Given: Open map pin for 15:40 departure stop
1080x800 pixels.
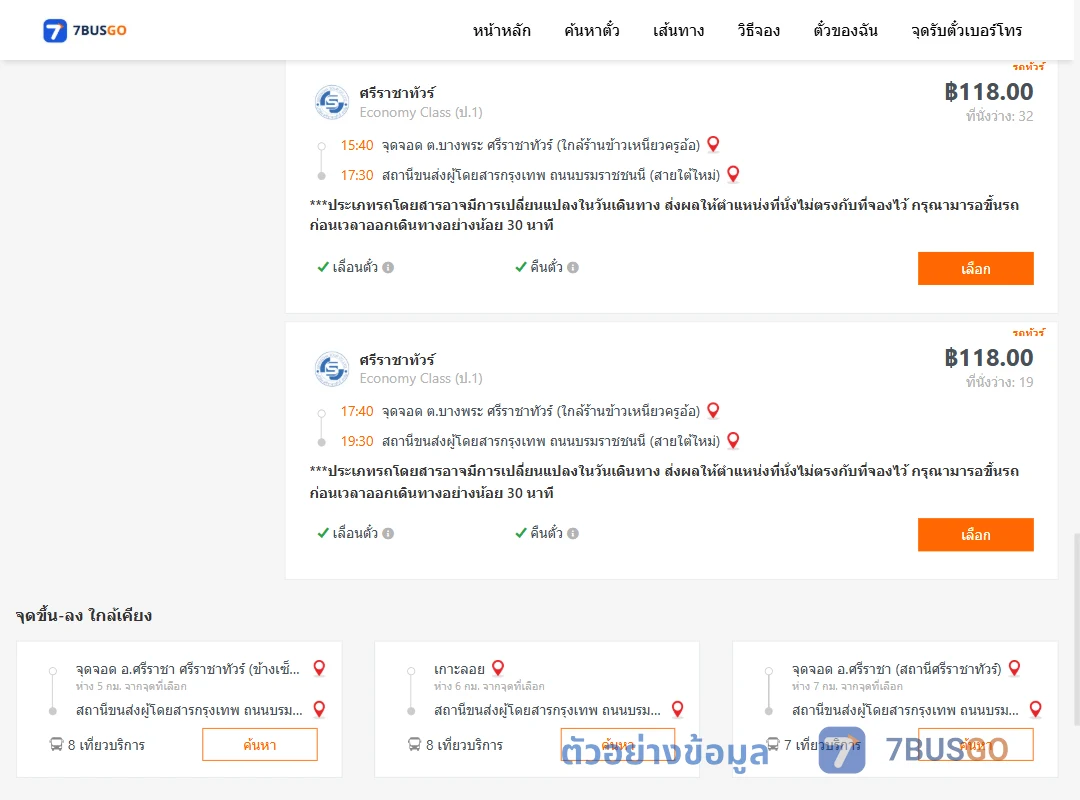Looking at the screenshot, I should click(x=714, y=144).
